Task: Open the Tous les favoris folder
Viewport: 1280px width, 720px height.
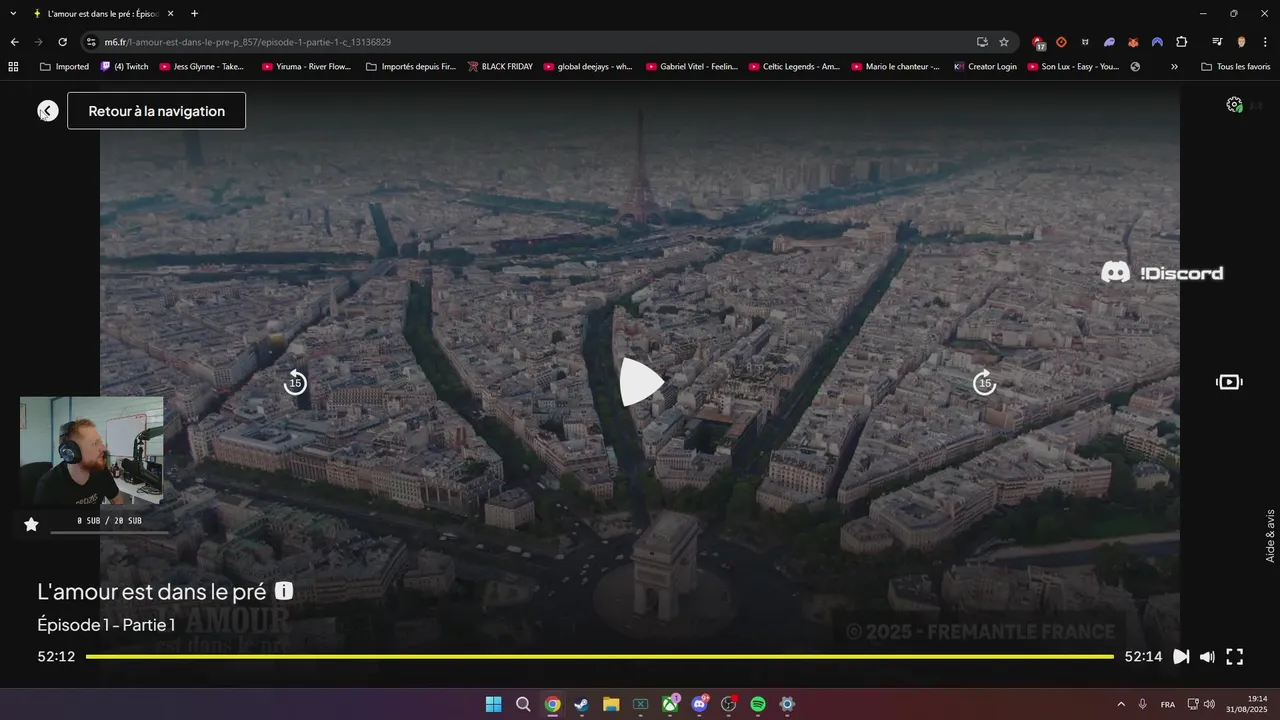Action: tap(1235, 67)
